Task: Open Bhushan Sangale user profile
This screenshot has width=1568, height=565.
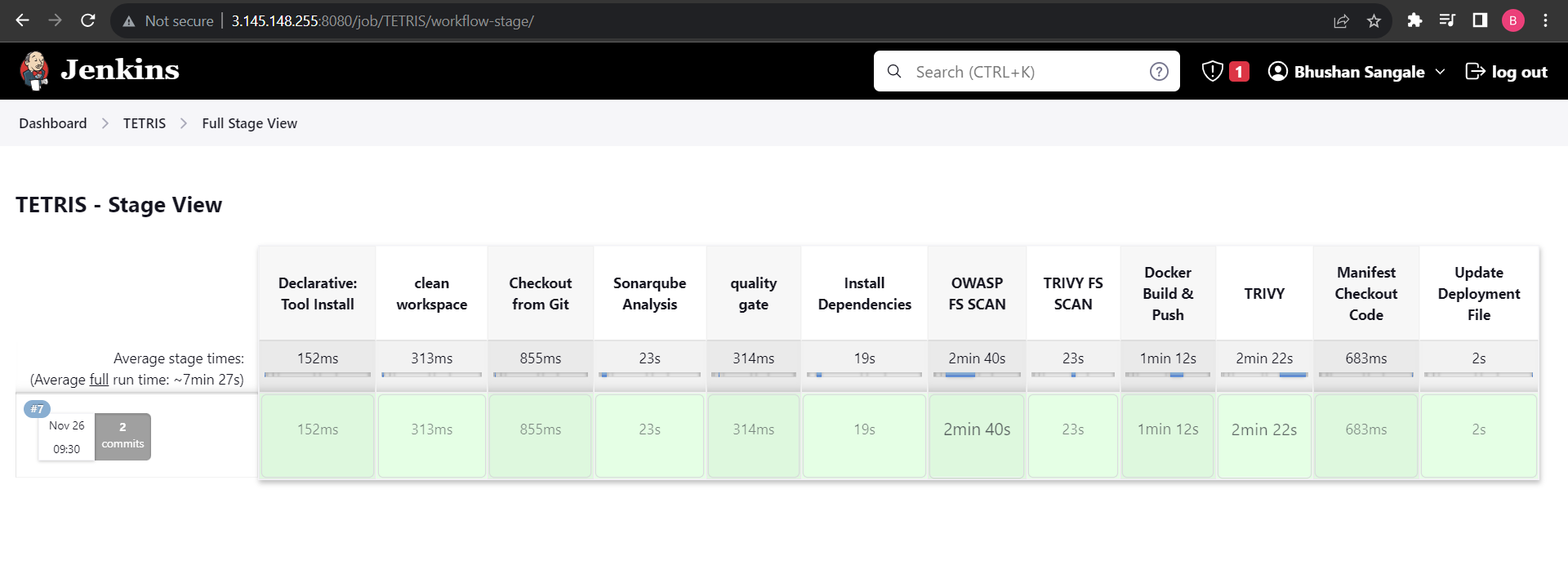Action: (x=1359, y=72)
